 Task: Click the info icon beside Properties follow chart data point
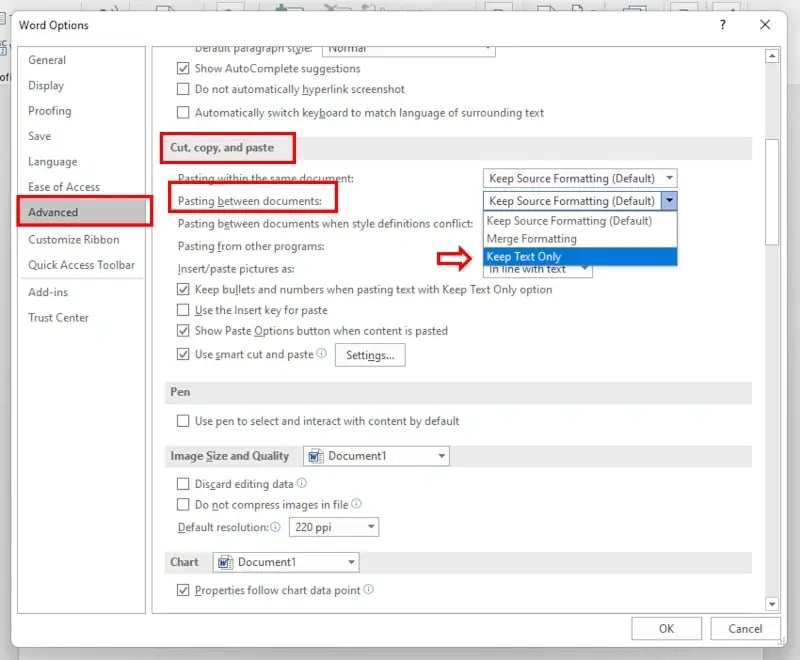369,590
